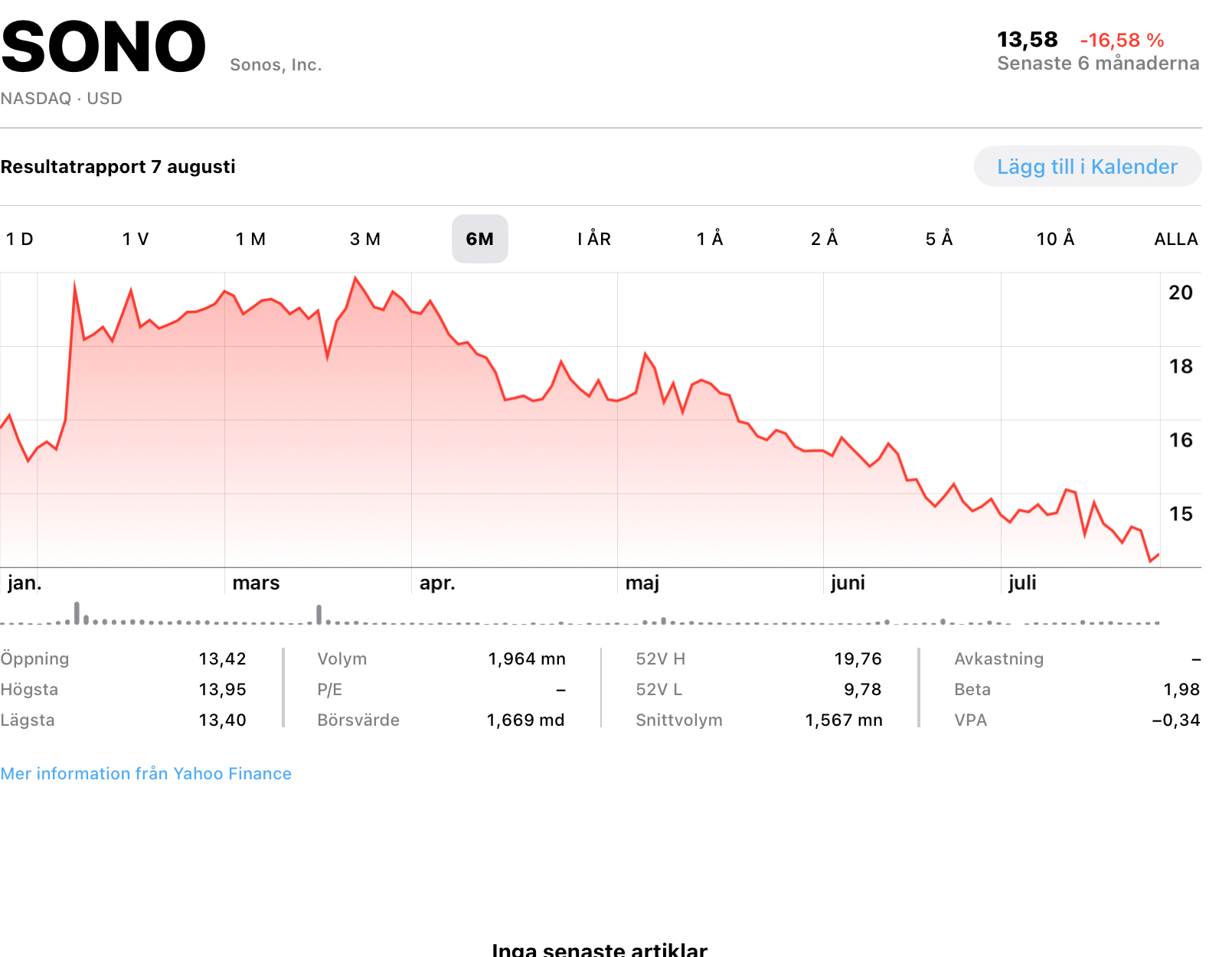Image resolution: width=1232 pixels, height=957 pixels.
Task: Click the Sonos, Inc. company name
Action: (x=276, y=65)
